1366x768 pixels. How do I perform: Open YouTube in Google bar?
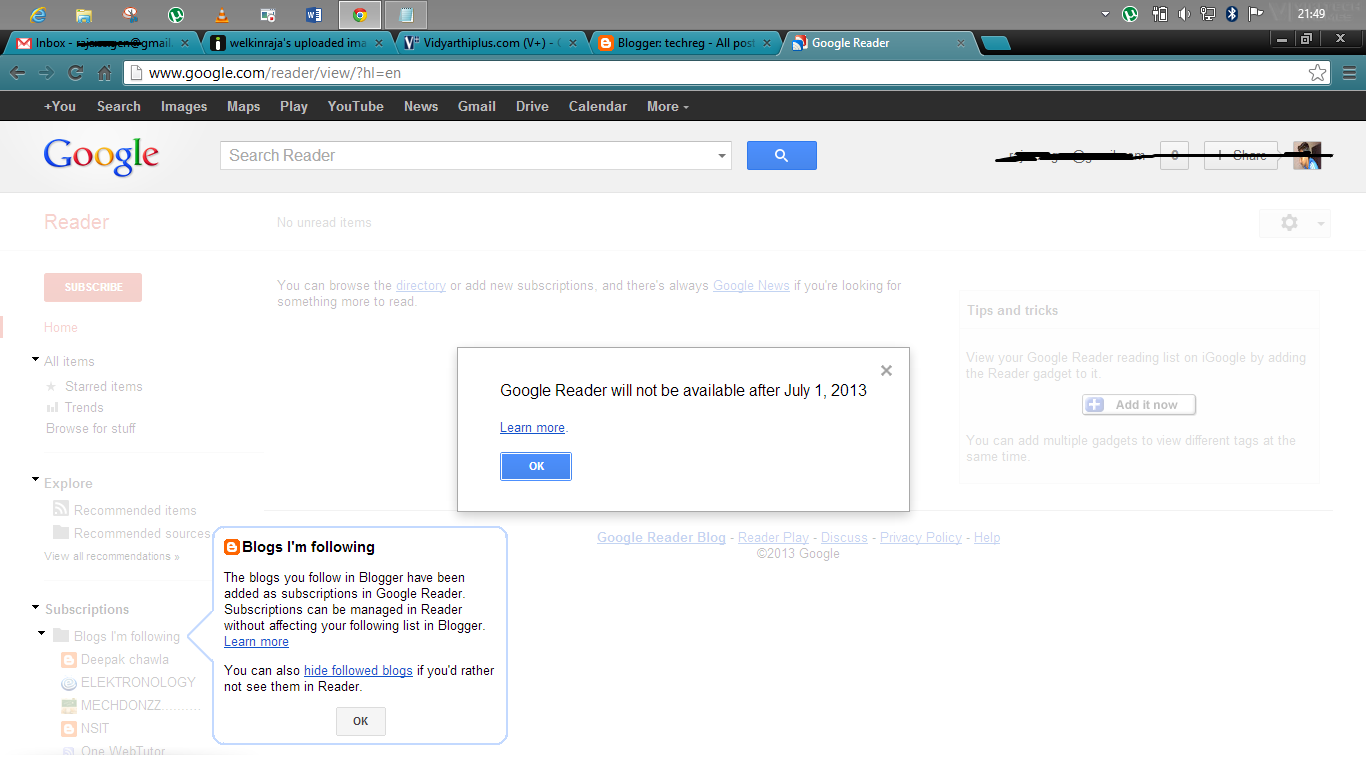[355, 106]
